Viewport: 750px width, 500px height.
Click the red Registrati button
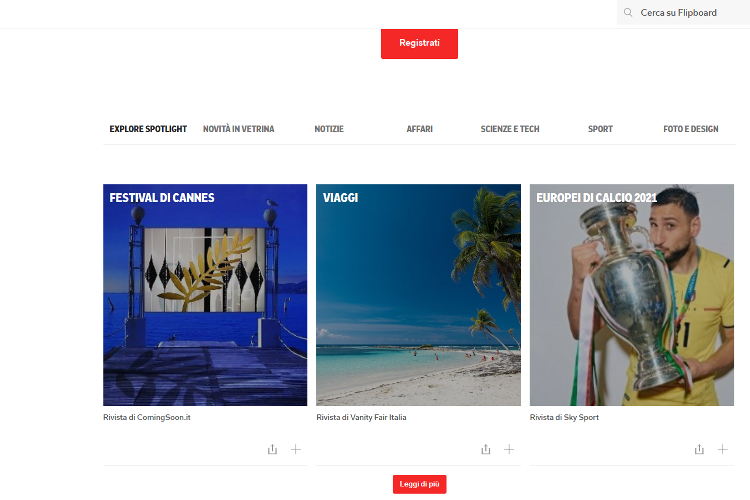[419, 43]
